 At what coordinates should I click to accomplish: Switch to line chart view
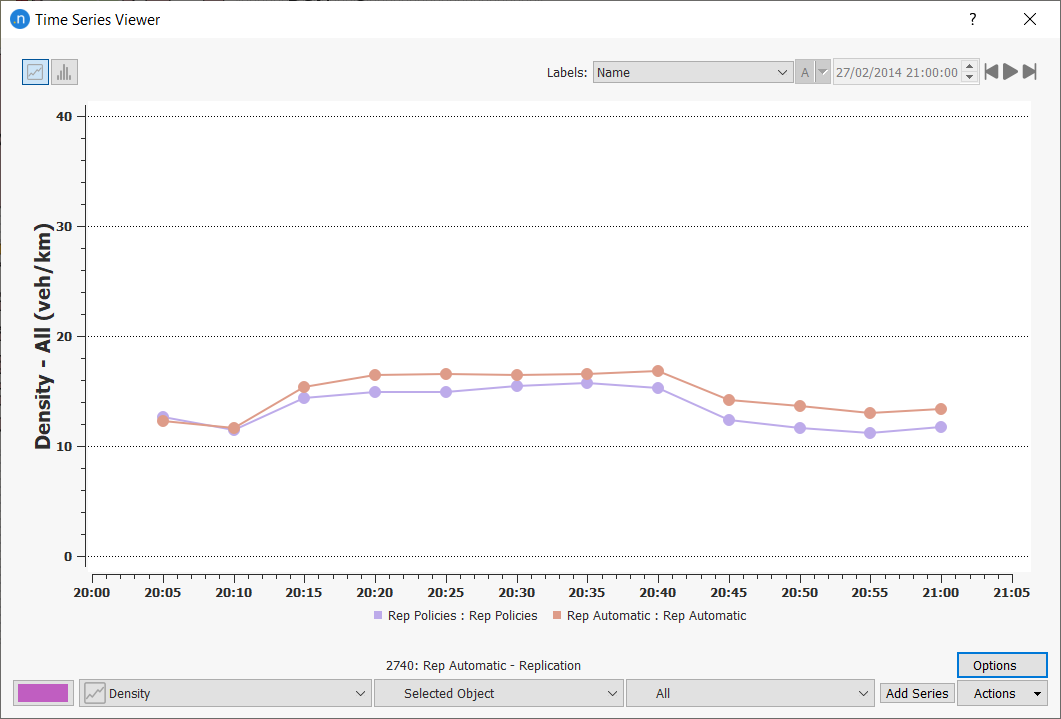(35, 72)
